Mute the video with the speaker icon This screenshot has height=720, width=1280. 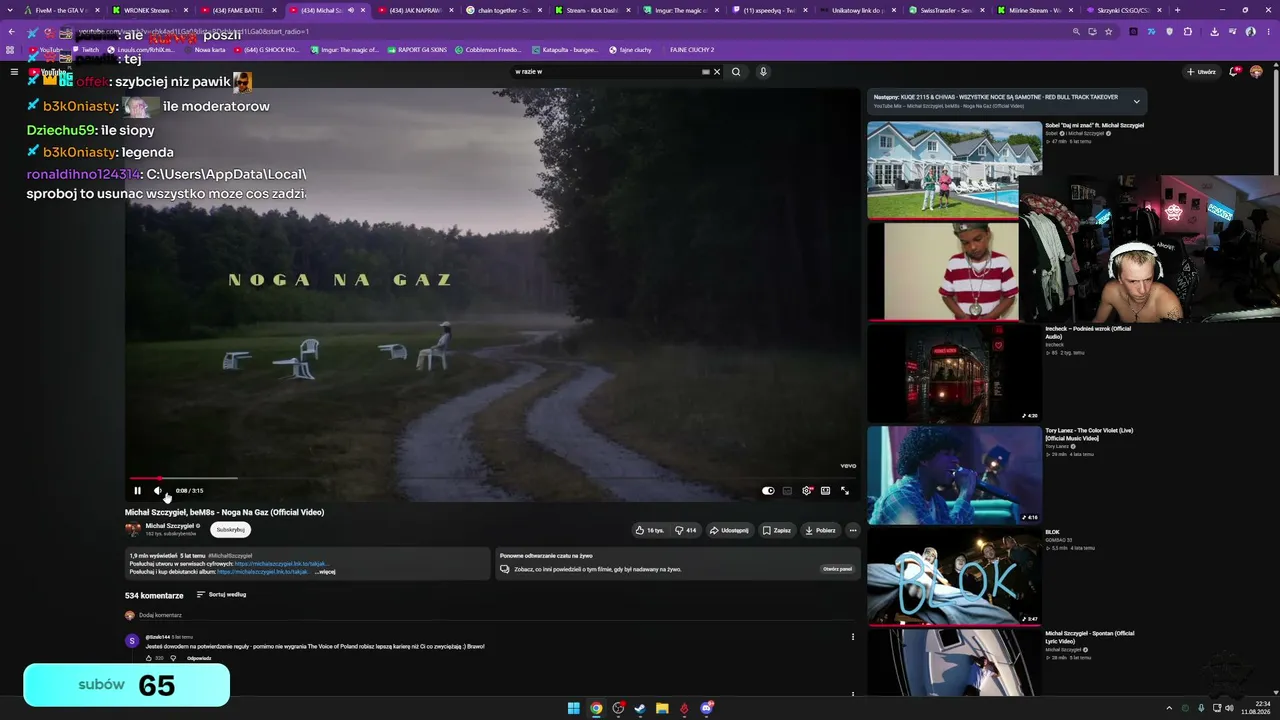tap(158, 491)
